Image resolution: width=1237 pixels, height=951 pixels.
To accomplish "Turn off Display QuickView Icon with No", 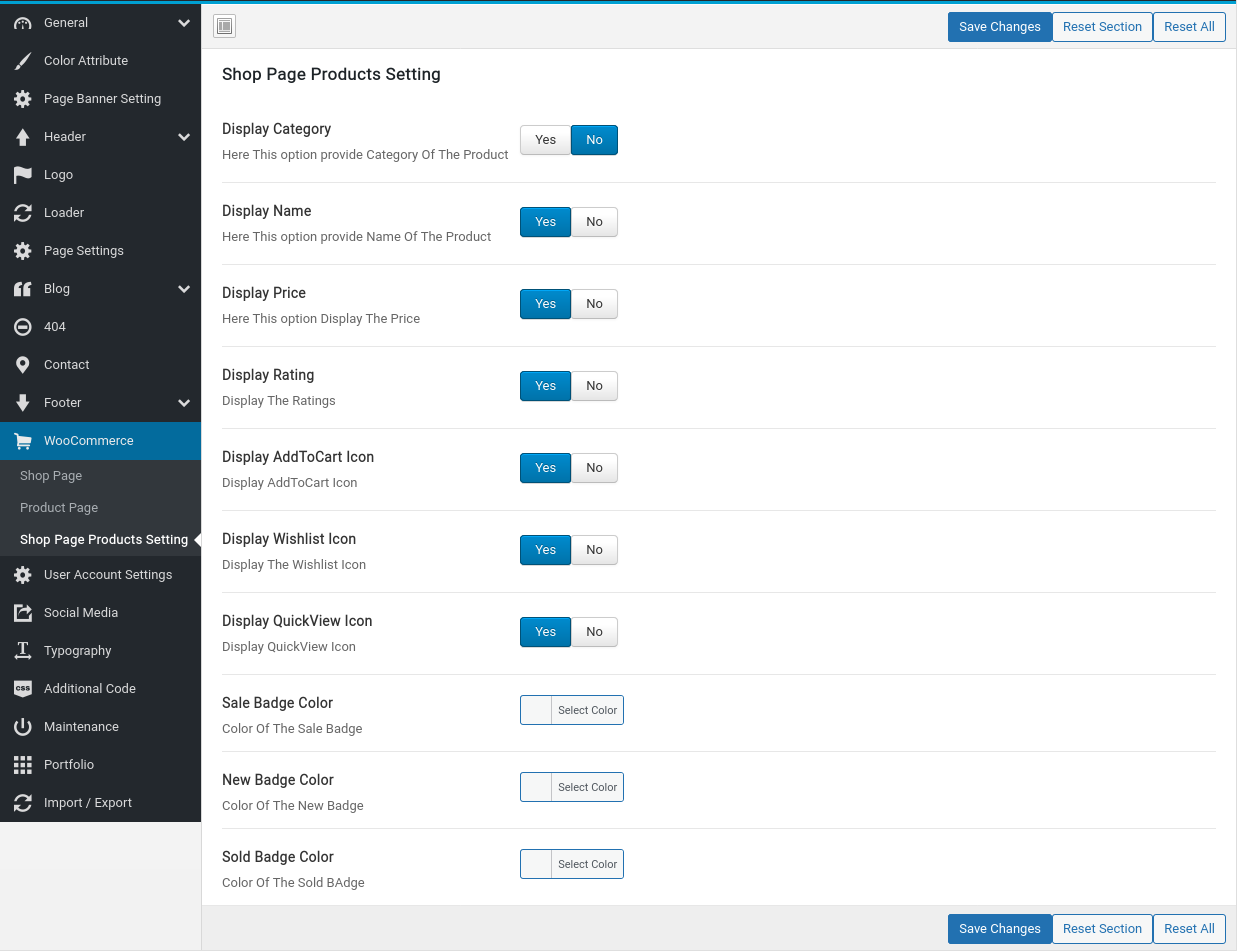I will click(x=594, y=632).
